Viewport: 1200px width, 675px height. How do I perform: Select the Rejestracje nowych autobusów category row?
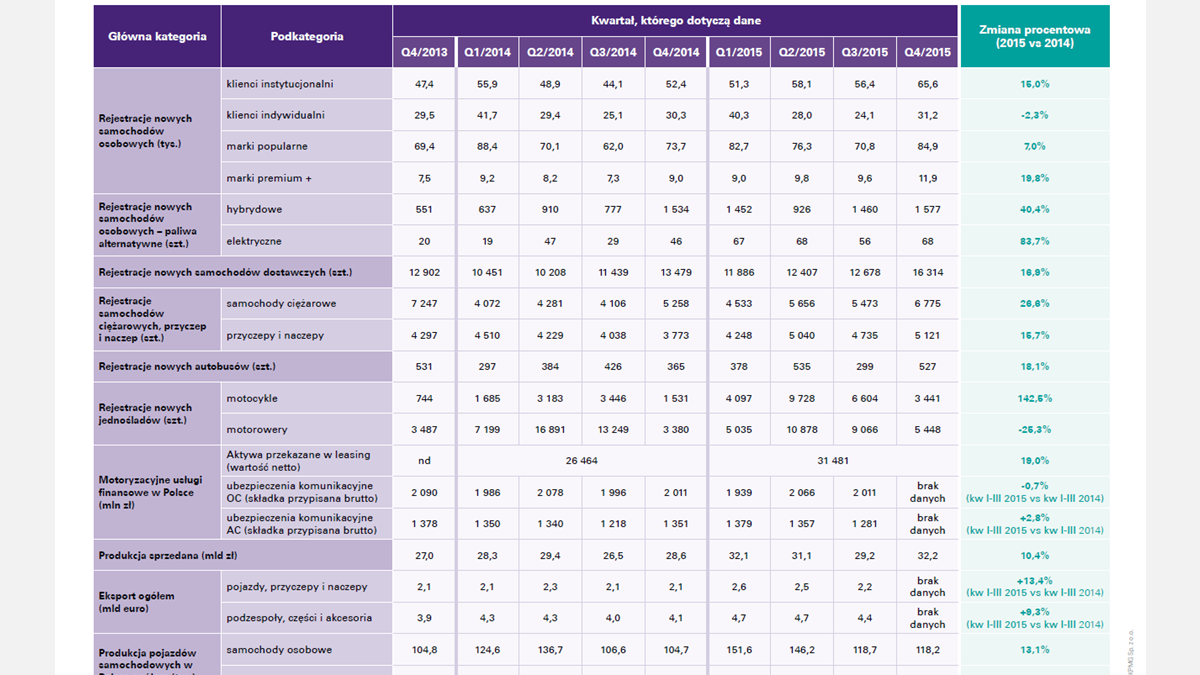187,367
